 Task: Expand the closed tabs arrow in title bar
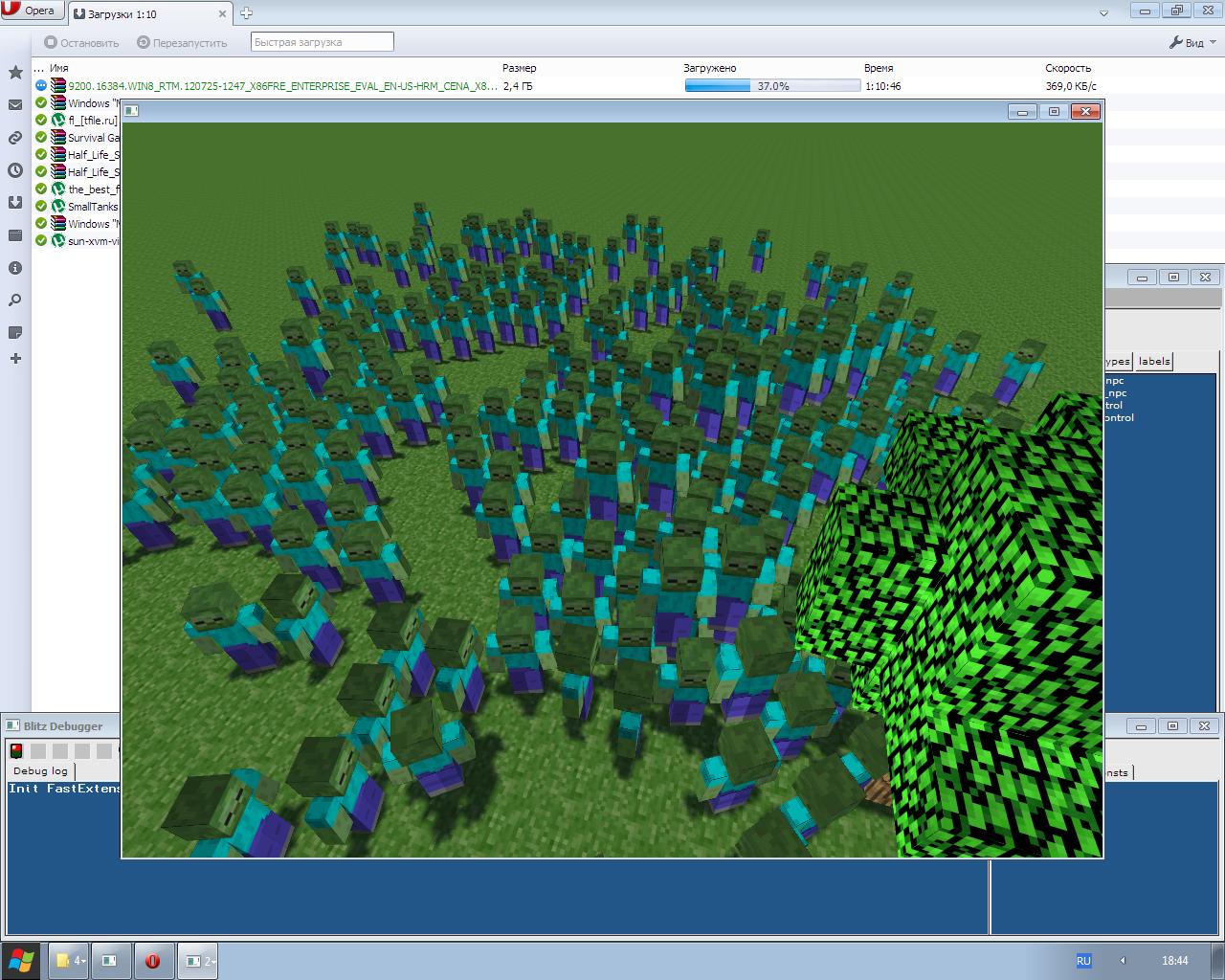click(x=1104, y=13)
